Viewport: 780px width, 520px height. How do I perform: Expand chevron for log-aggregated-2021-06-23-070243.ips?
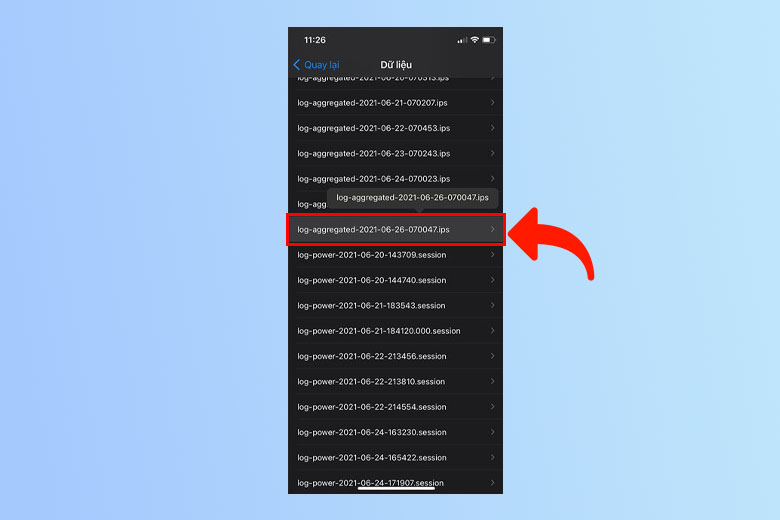pos(492,154)
